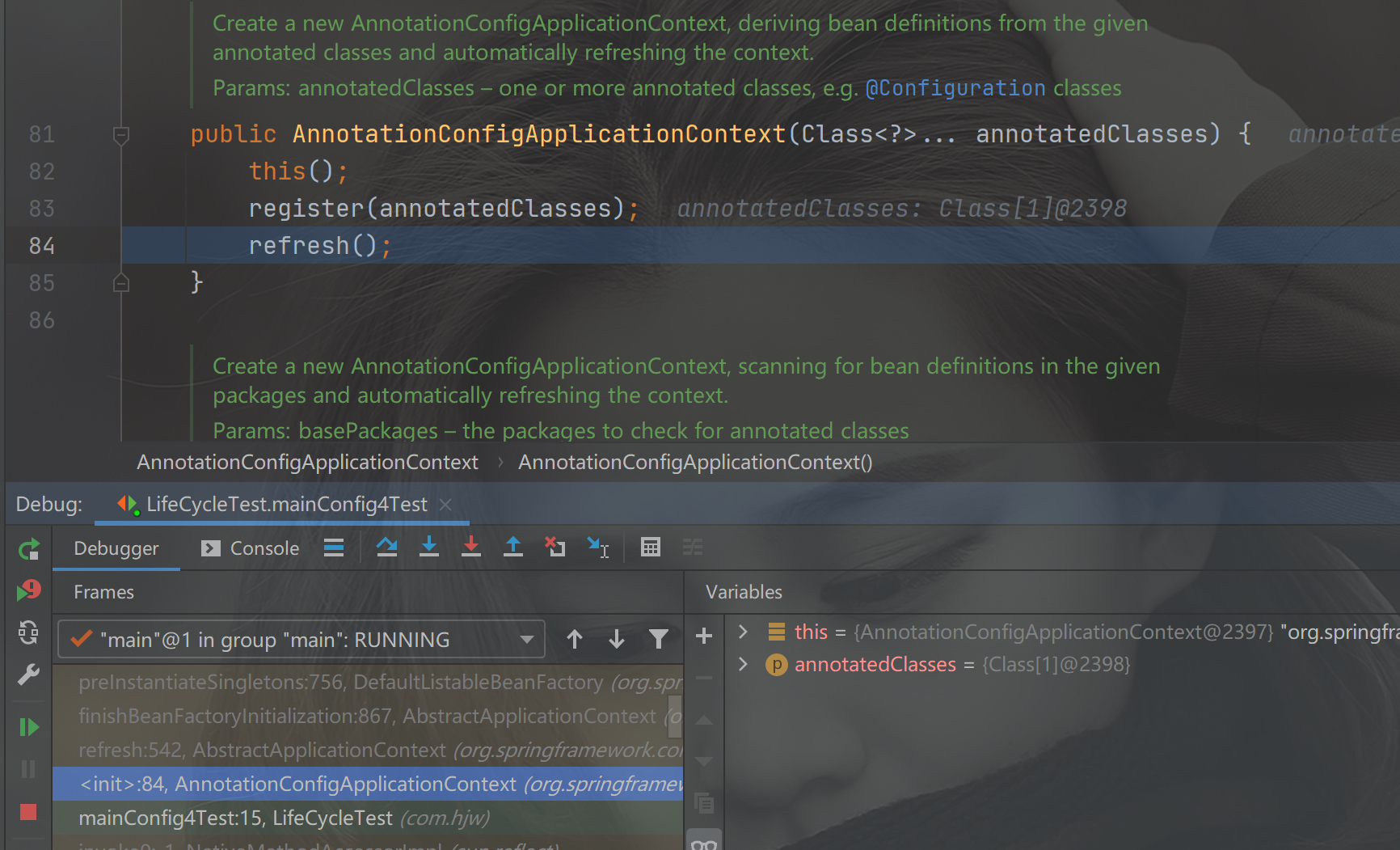The width and height of the screenshot is (1400, 850).
Task: Open @Configuration link in the doc comment
Action: point(955,88)
